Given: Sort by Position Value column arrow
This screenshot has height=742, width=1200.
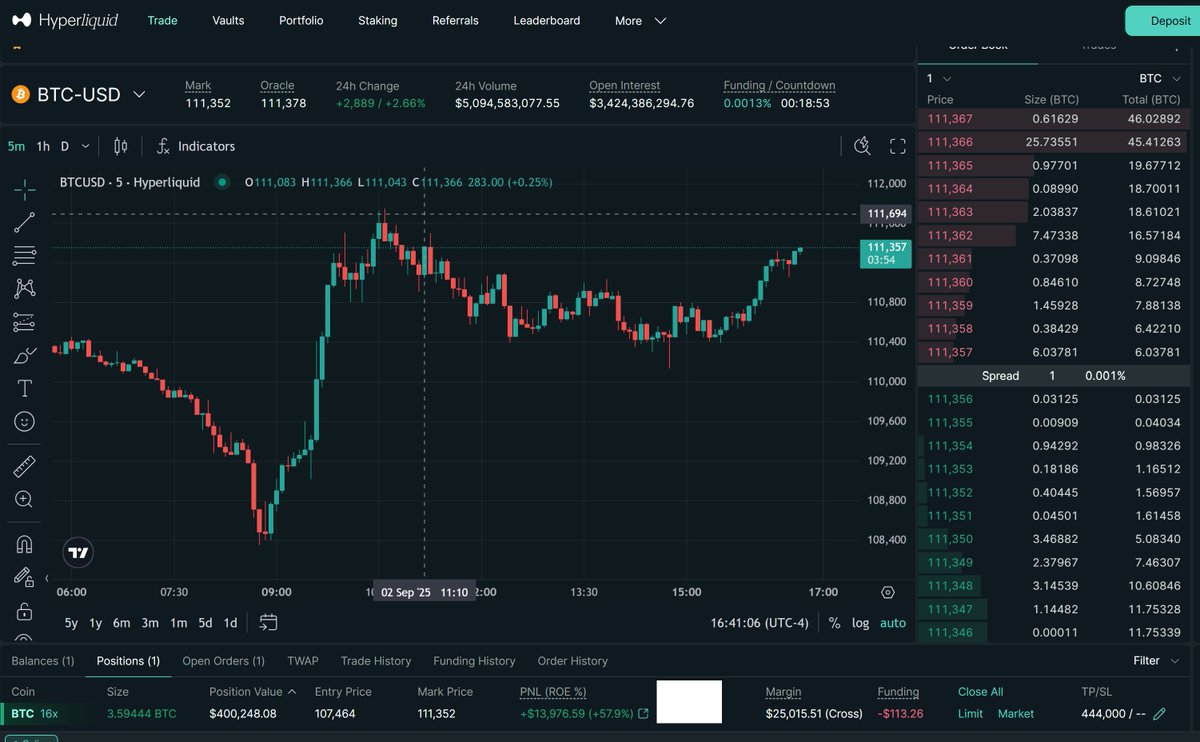Looking at the screenshot, I should (x=292, y=691).
